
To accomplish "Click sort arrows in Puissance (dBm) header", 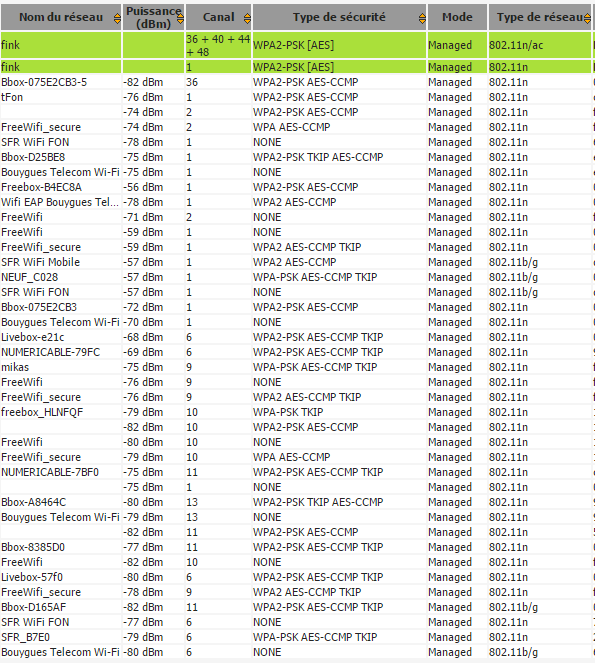I will point(181,18).
